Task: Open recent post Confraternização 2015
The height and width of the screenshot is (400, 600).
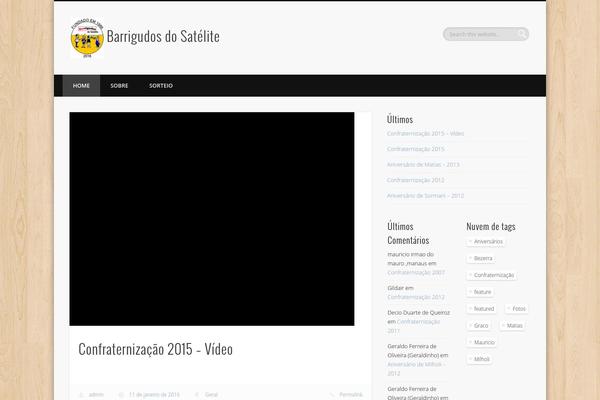Action: pyautogui.click(x=416, y=149)
